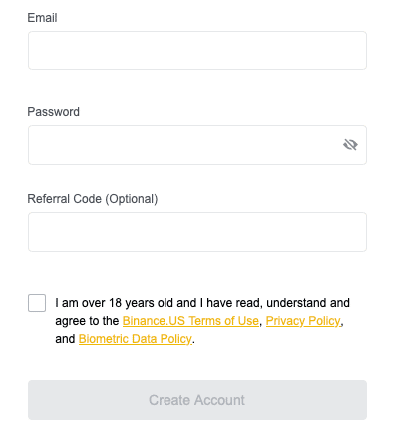This screenshot has width=397, height=426.
Task: View Terms of Use via yellow hyperlink
Action: 191,321
